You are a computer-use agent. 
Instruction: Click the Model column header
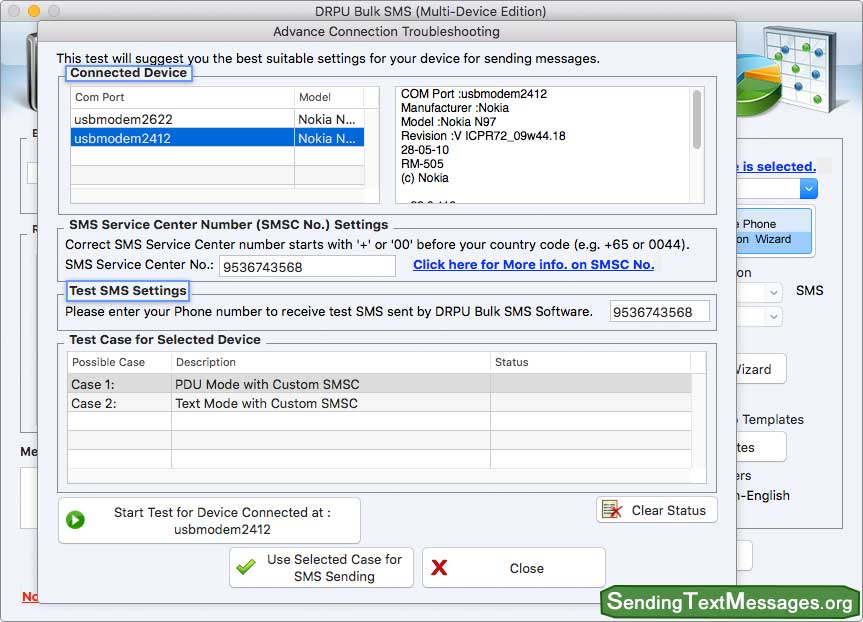point(329,97)
